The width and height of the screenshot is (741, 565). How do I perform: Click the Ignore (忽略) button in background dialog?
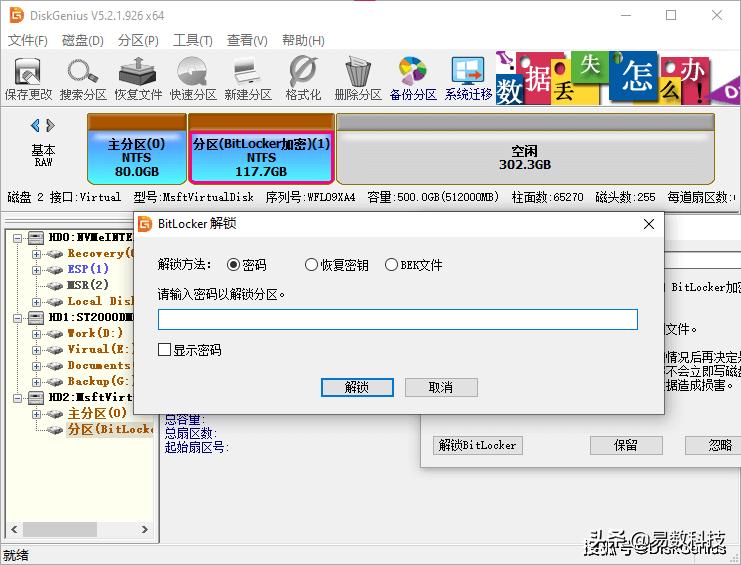point(714,445)
